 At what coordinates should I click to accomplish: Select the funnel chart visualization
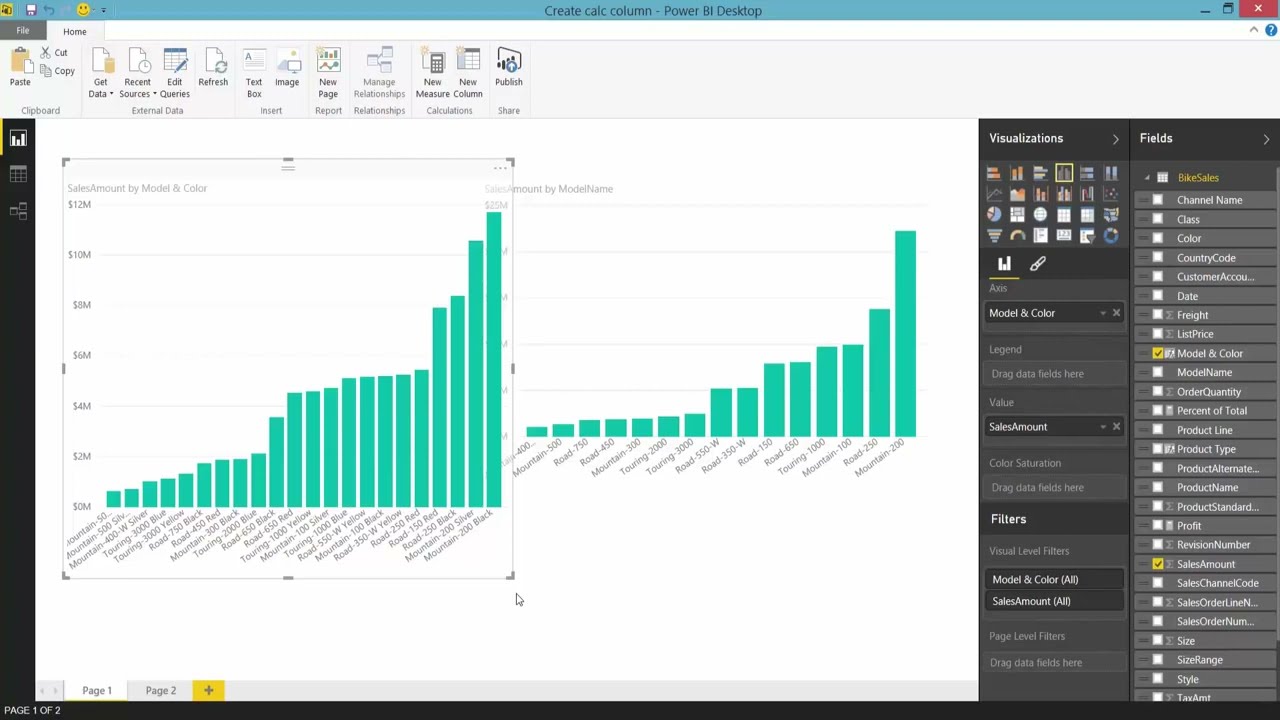coord(994,236)
